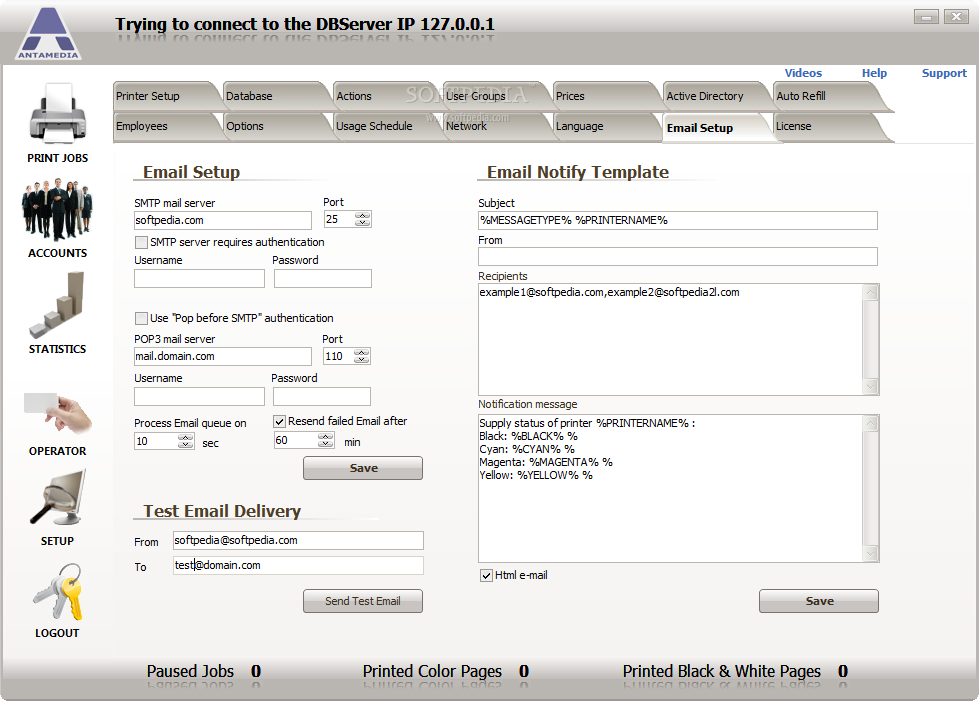The height and width of the screenshot is (701, 979).
Task: Decrease POP3 port 110 spinner
Action: (362, 360)
